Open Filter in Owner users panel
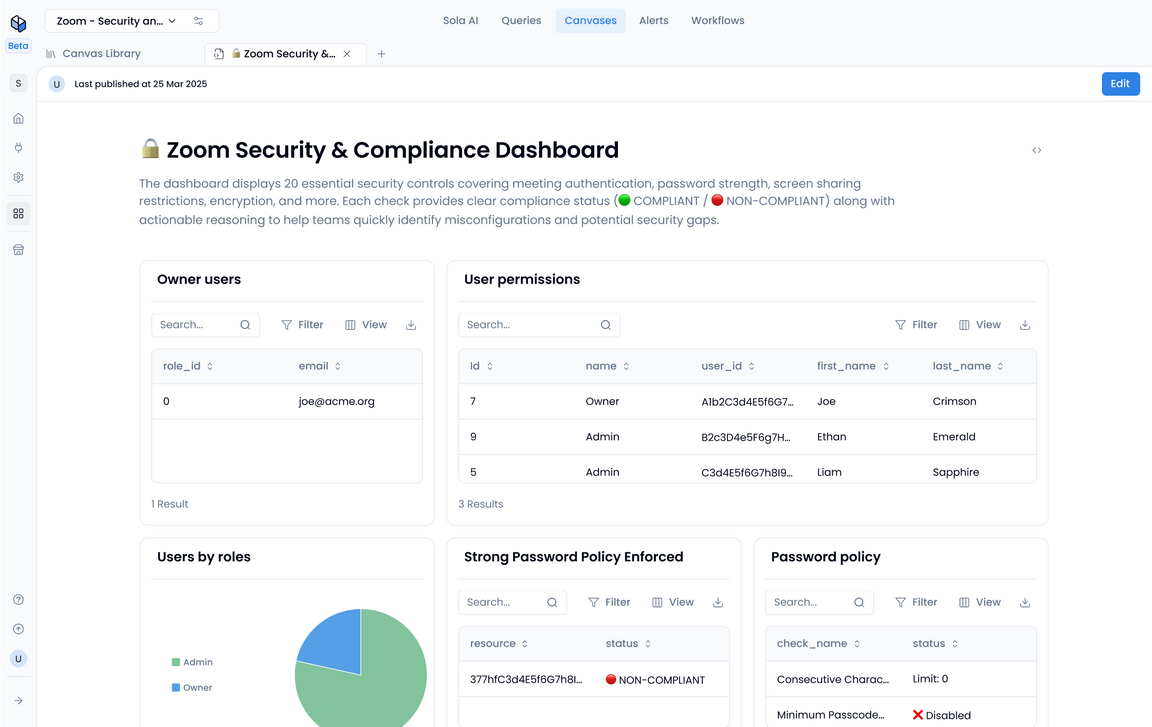 302,325
